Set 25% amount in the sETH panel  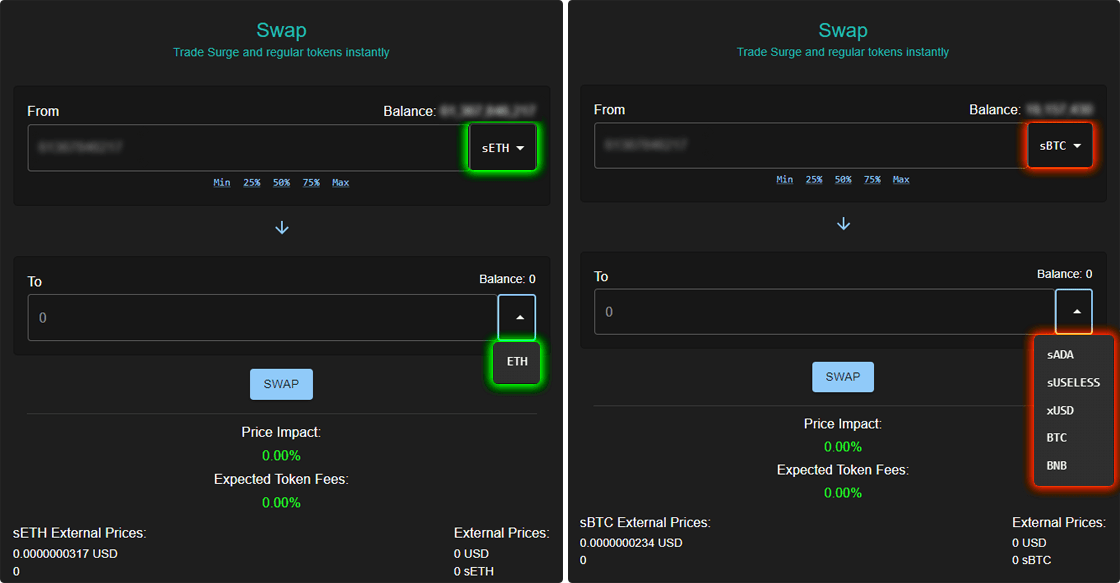pos(251,183)
